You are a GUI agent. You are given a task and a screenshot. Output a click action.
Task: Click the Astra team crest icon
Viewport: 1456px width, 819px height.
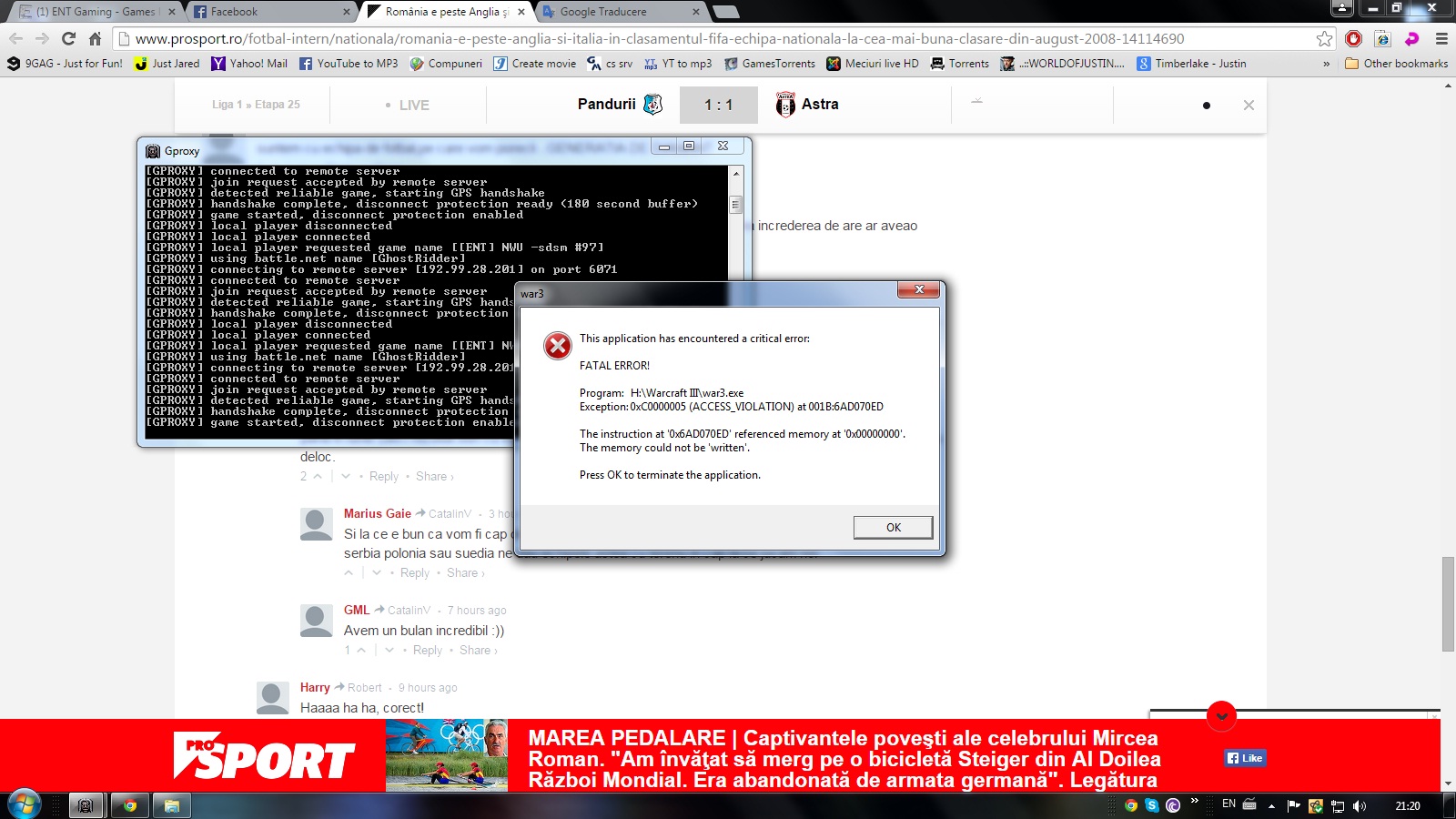[785, 105]
